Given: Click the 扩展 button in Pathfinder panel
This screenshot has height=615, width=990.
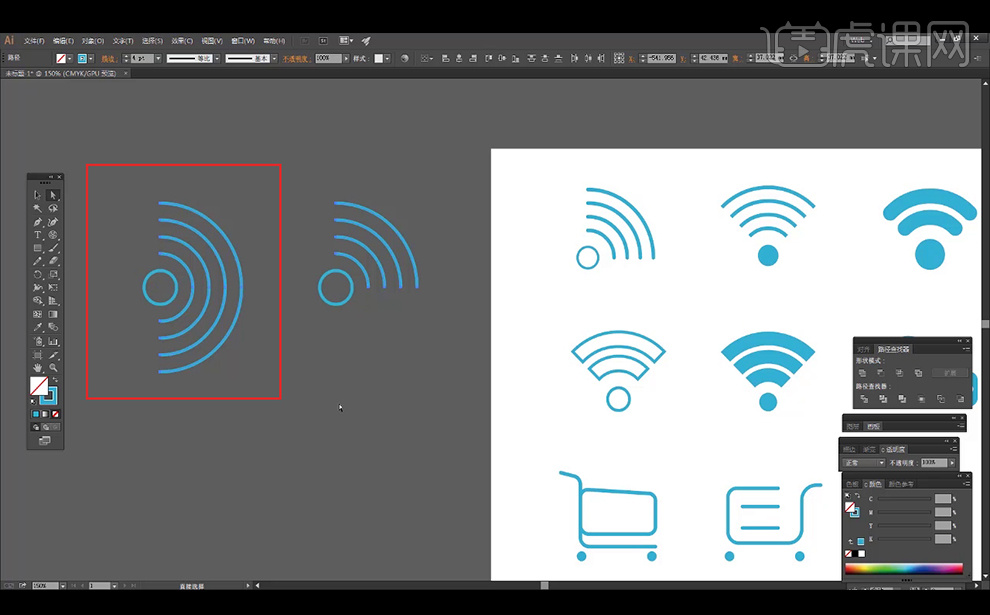Looking at the screenshot, I should pos(949,373).
